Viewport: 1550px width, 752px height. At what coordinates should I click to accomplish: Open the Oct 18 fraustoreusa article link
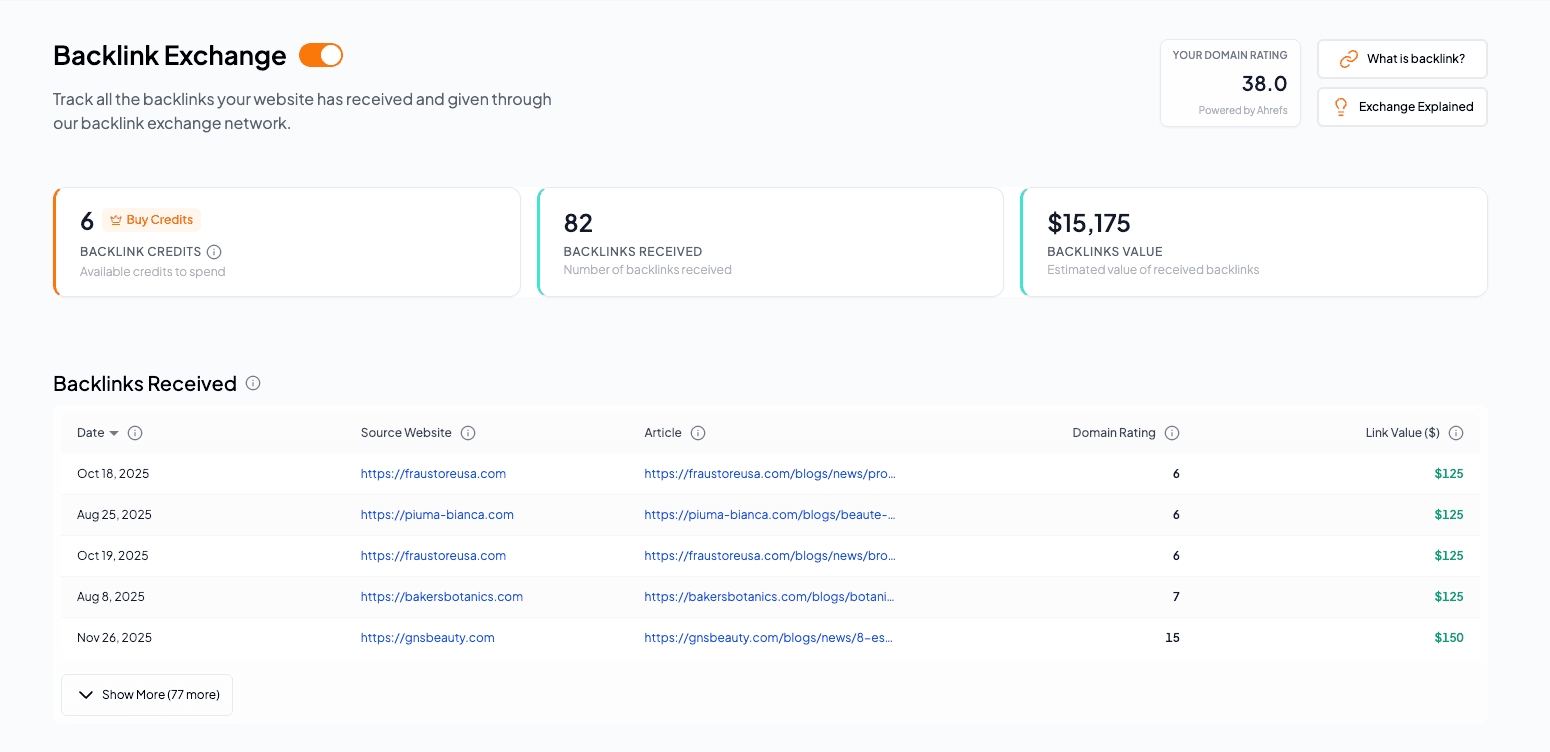click(770, 473)
